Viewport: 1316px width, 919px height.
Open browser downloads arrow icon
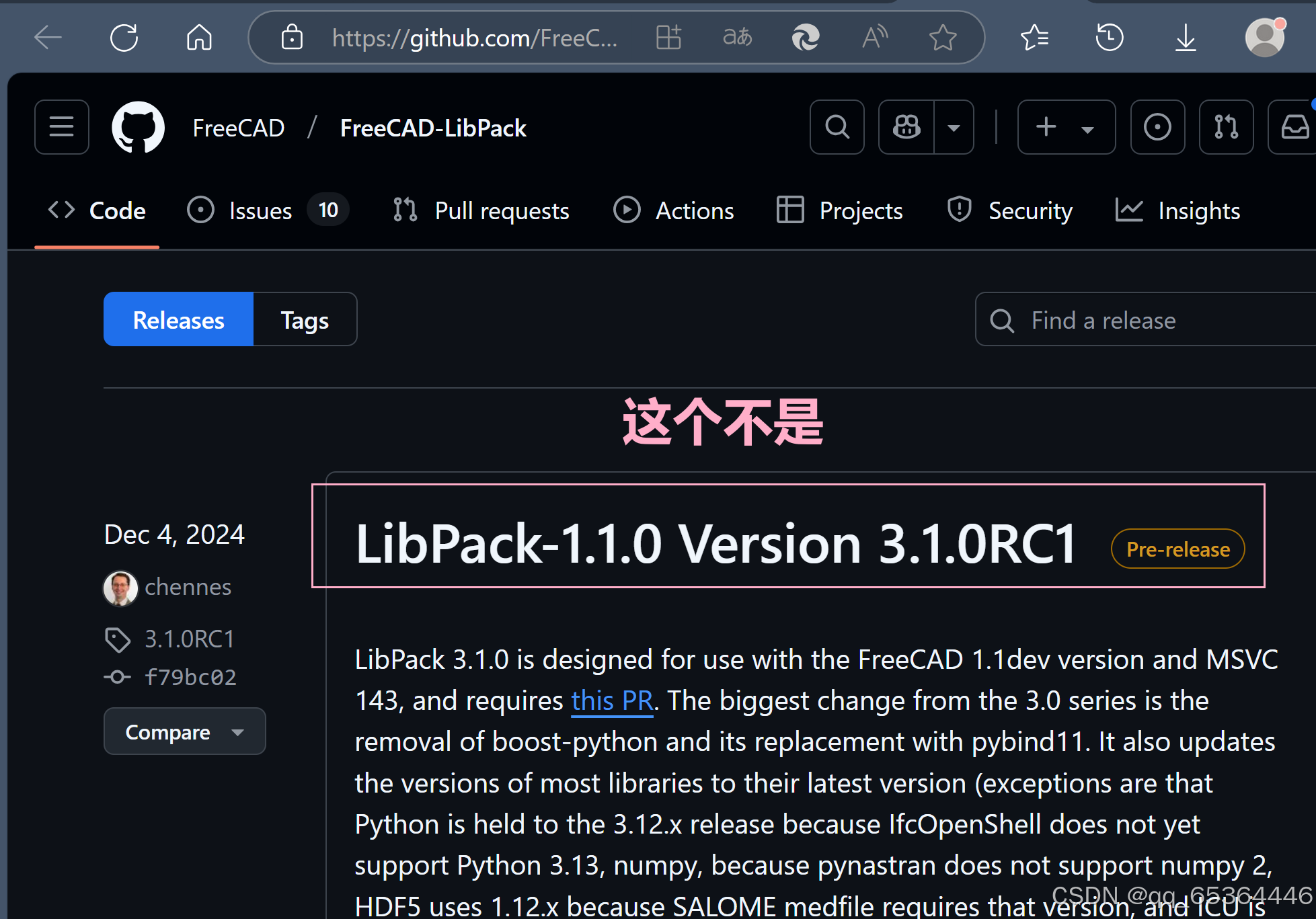pyautogui.click(x=1186, y=38)
